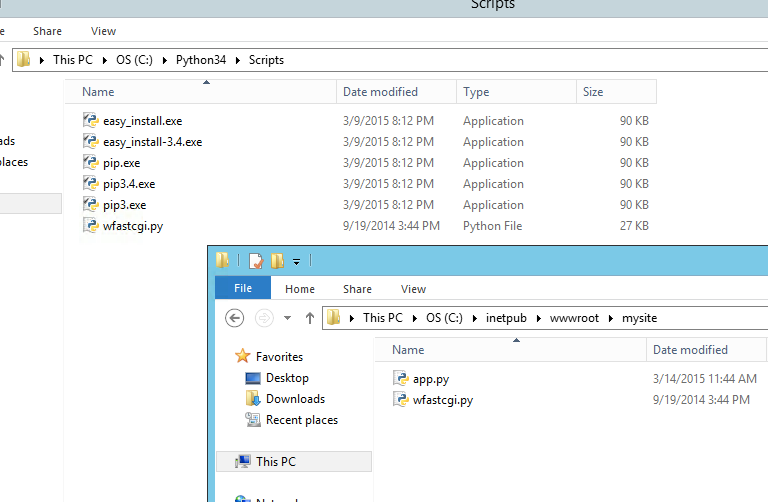Click mysite in the address bar
Image resolution: width=768 pixels, height=502 pixels.
pyautogui.click(x=639, y=318)
